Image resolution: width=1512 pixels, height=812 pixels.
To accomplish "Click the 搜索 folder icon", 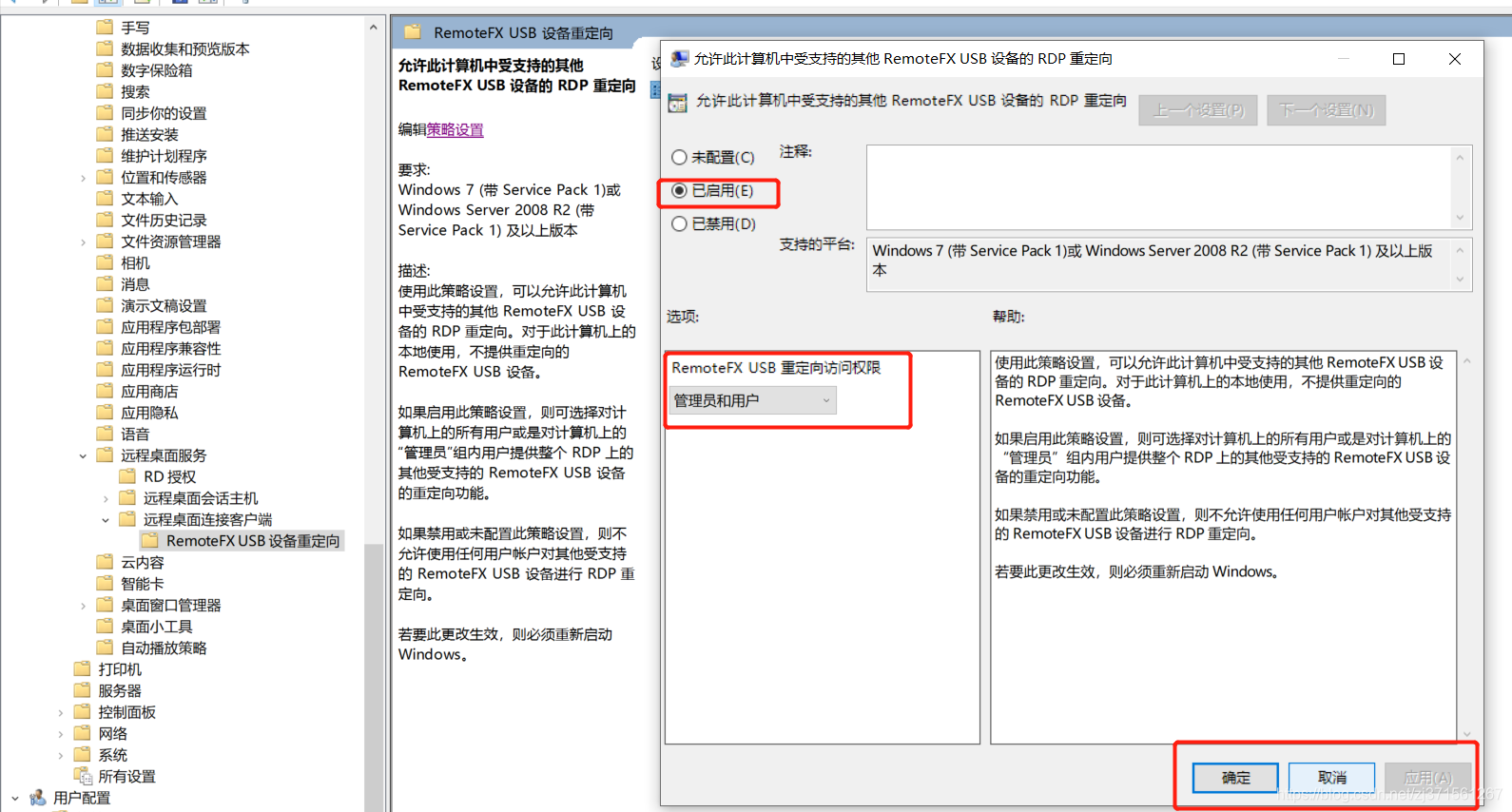I will pyautogui.click(x=105, y=91).
